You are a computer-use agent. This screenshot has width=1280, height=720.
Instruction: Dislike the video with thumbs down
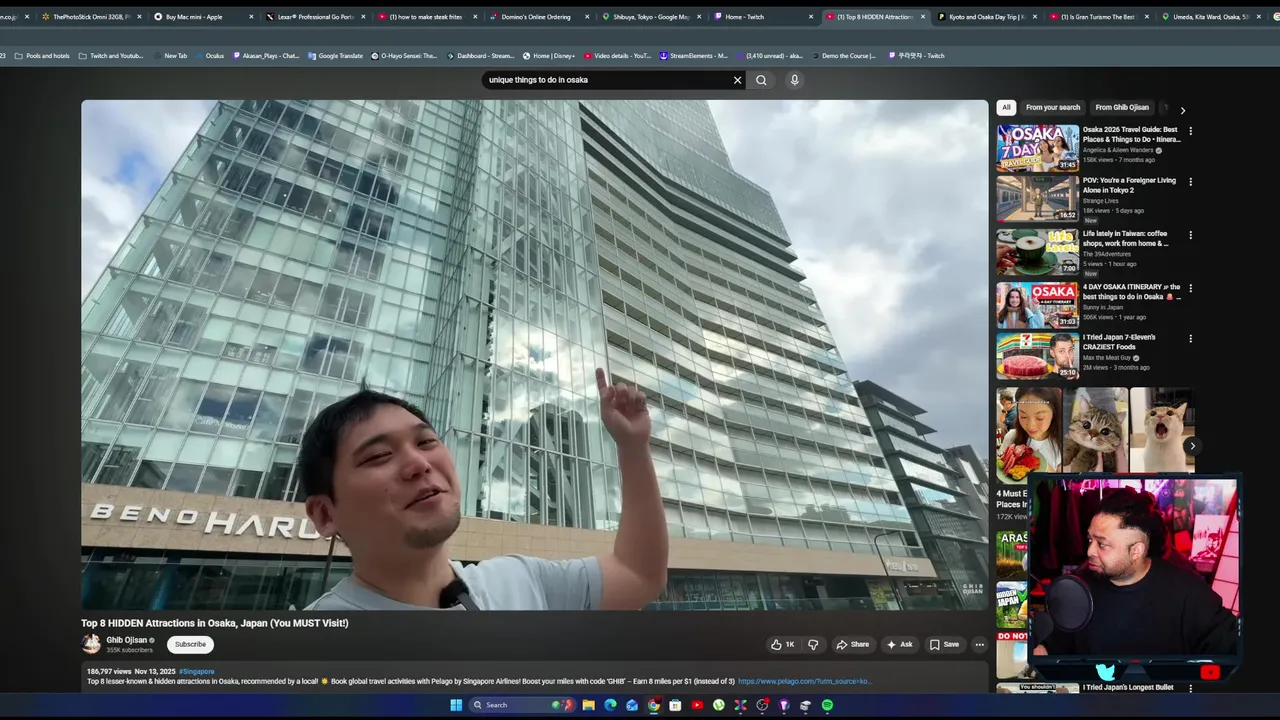813,645
